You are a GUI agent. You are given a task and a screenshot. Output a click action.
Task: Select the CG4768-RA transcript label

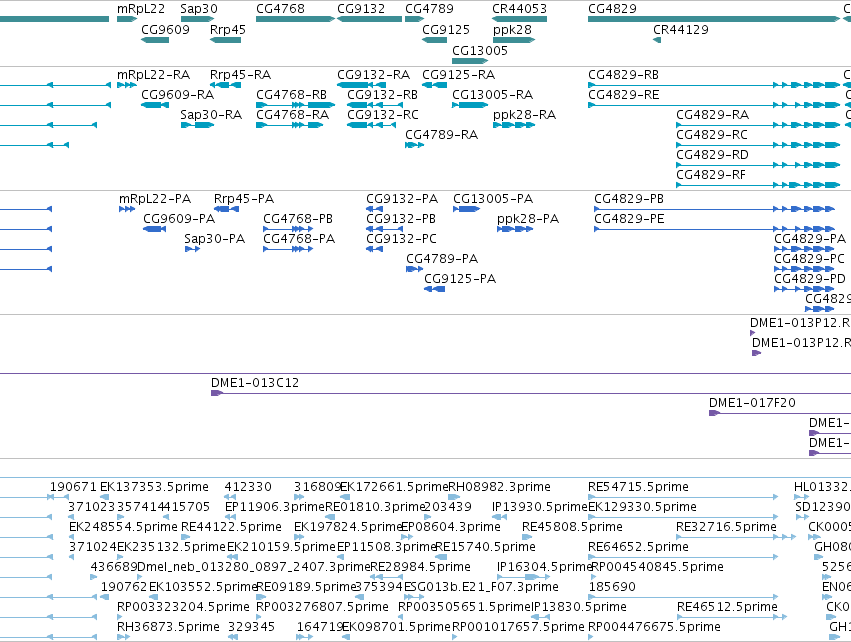(293, 115)
